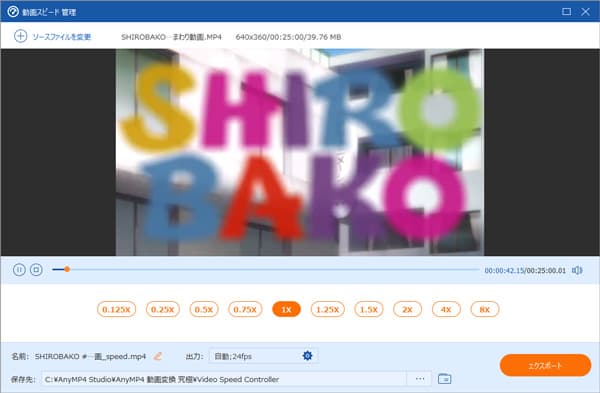Select 4X speed

coord(446,309)
